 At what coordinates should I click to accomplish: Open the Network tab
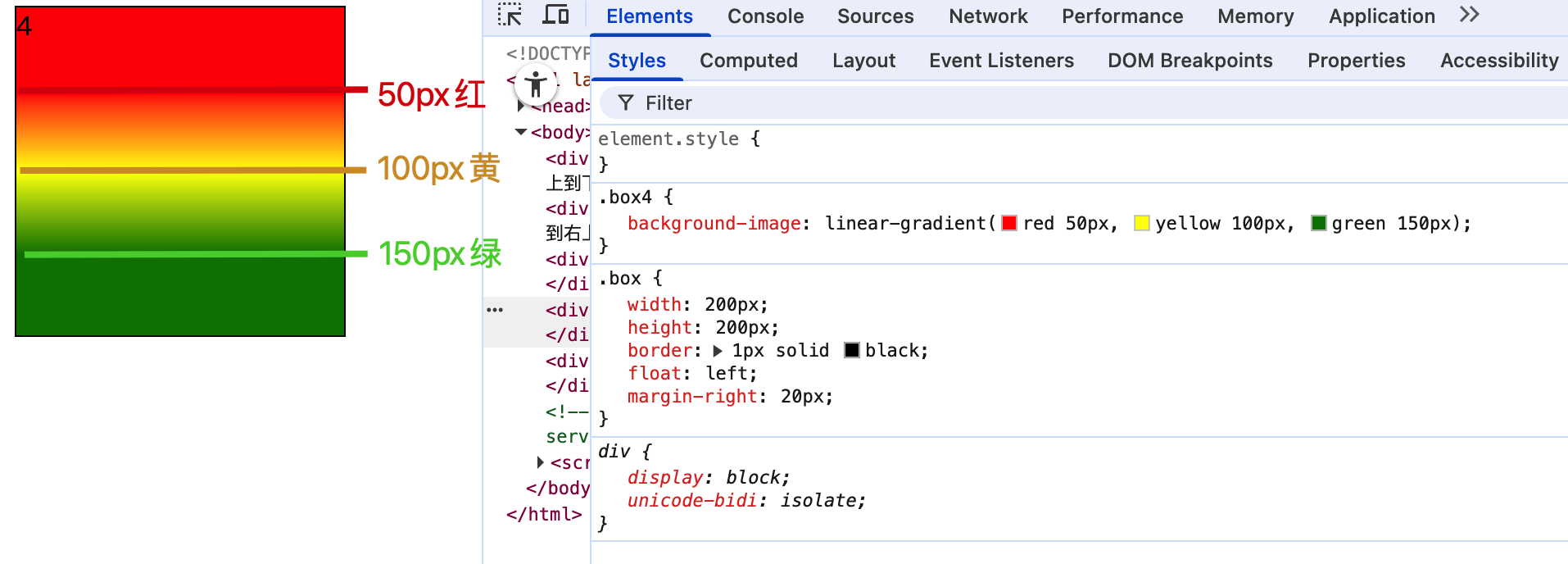tap(987, 16)
